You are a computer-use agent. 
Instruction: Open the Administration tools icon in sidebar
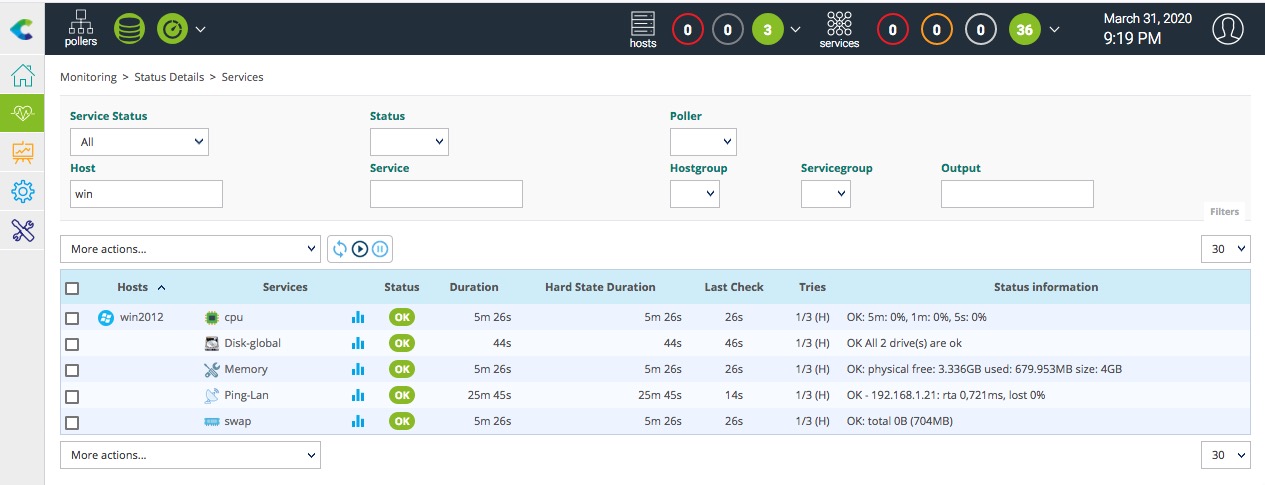(22, 230)
